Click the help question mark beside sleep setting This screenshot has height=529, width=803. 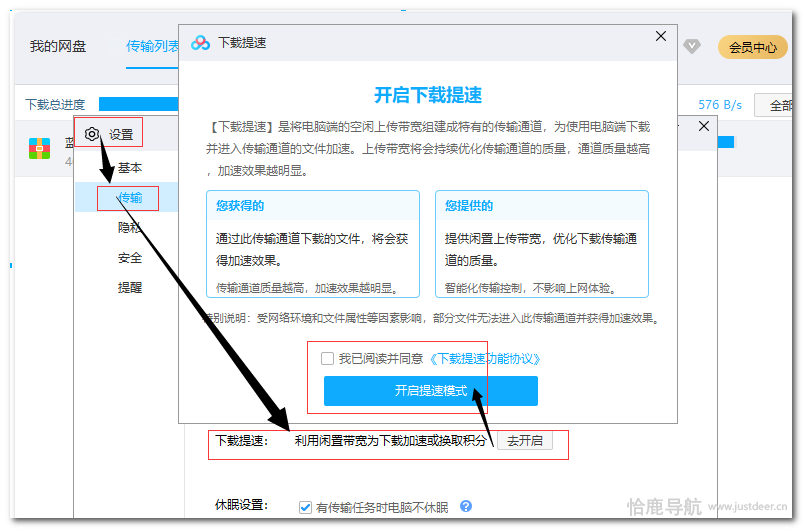465,507
